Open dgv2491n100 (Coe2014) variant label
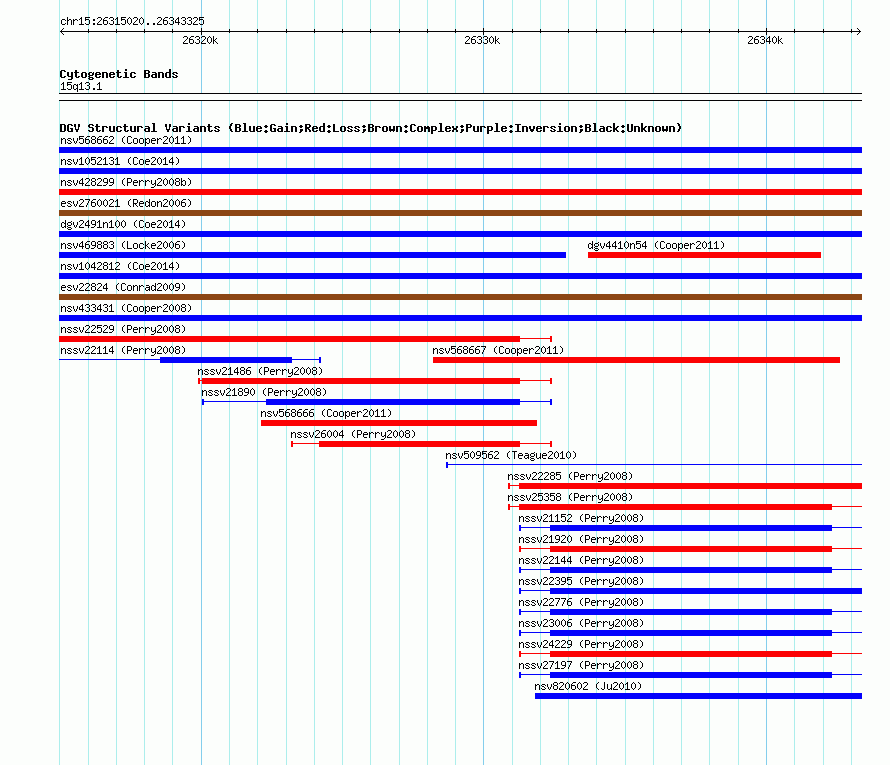890x765 pixels. click(x=123, y=224)
